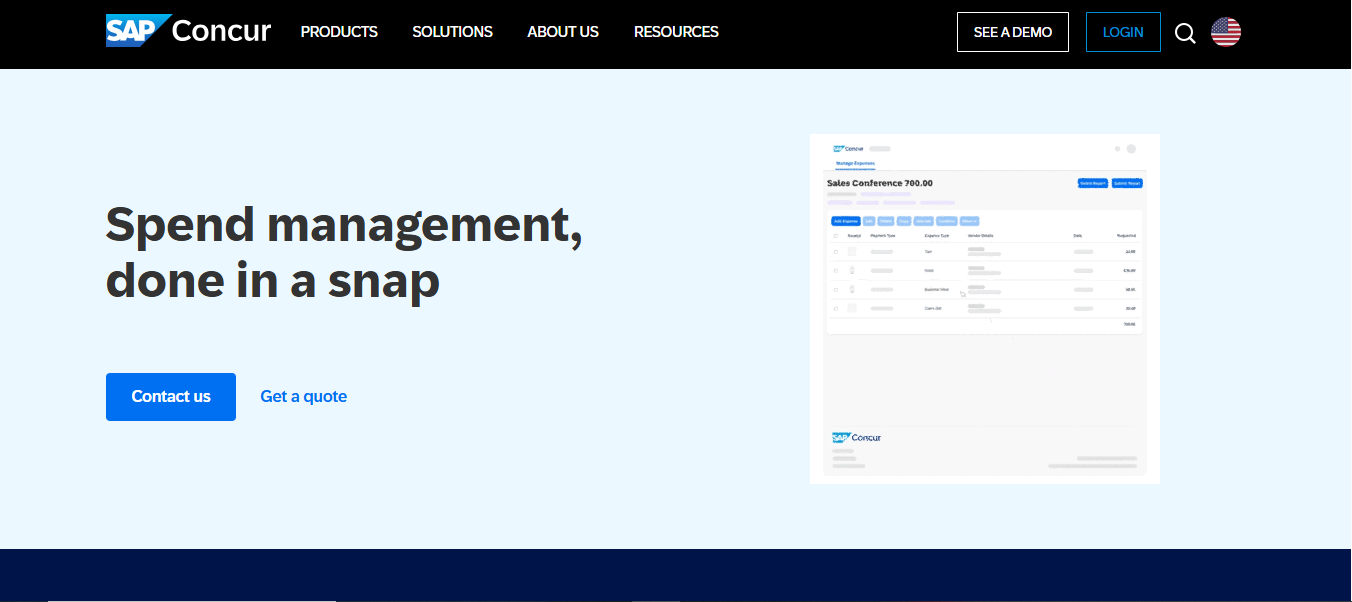Click the Submit Report button in the mockup
Viewport: 1352px width, 602px height.
point(1127,183)
